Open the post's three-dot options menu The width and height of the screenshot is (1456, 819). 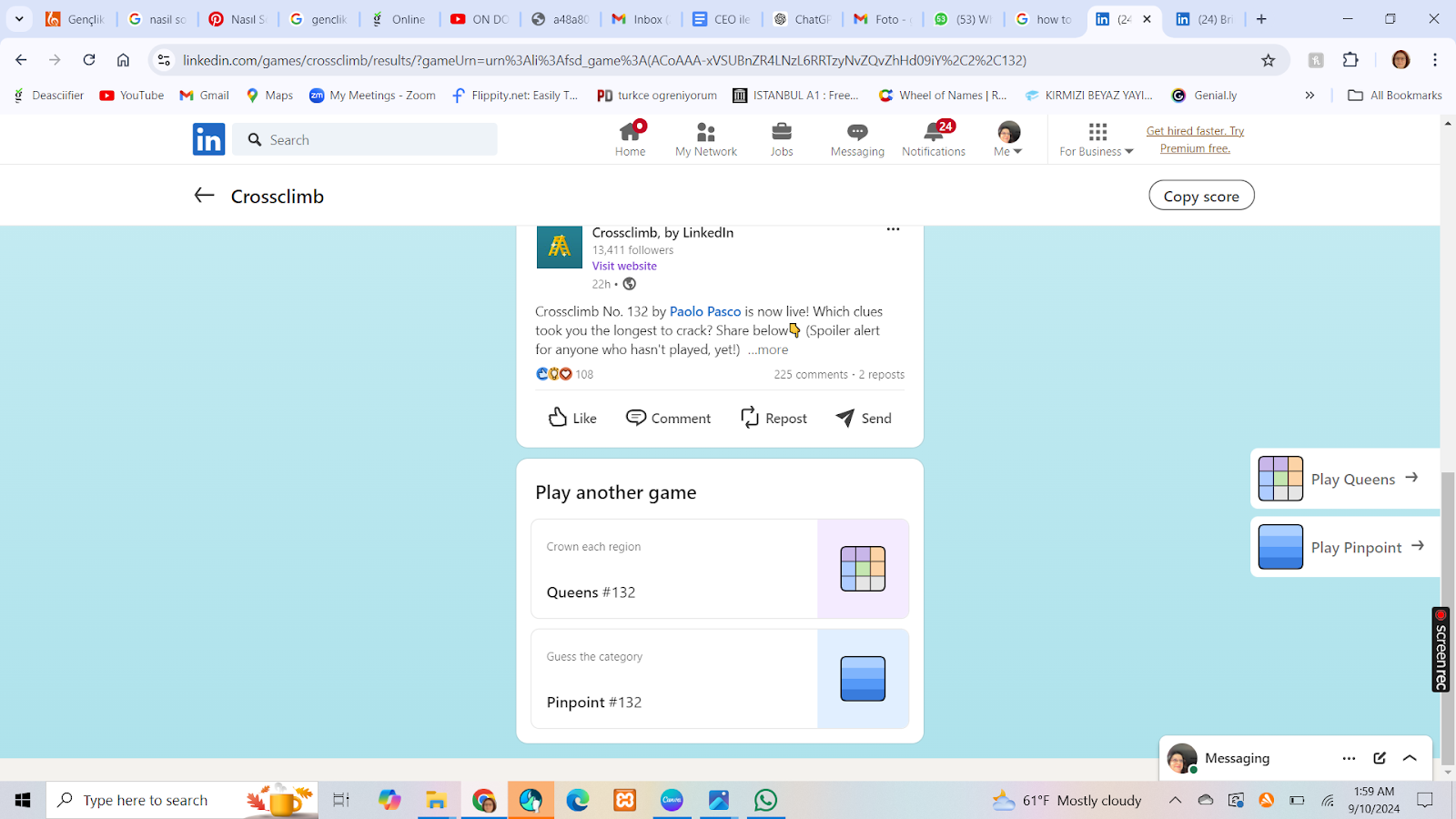893,229
